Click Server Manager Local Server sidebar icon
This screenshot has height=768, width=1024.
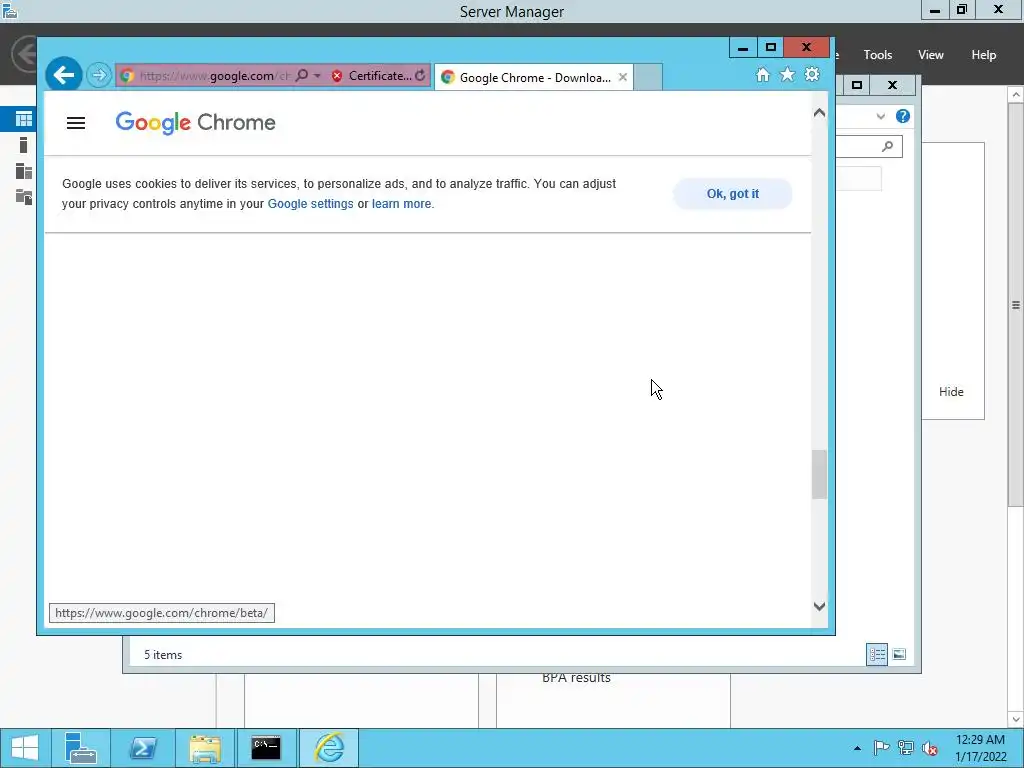coord(24,145)
